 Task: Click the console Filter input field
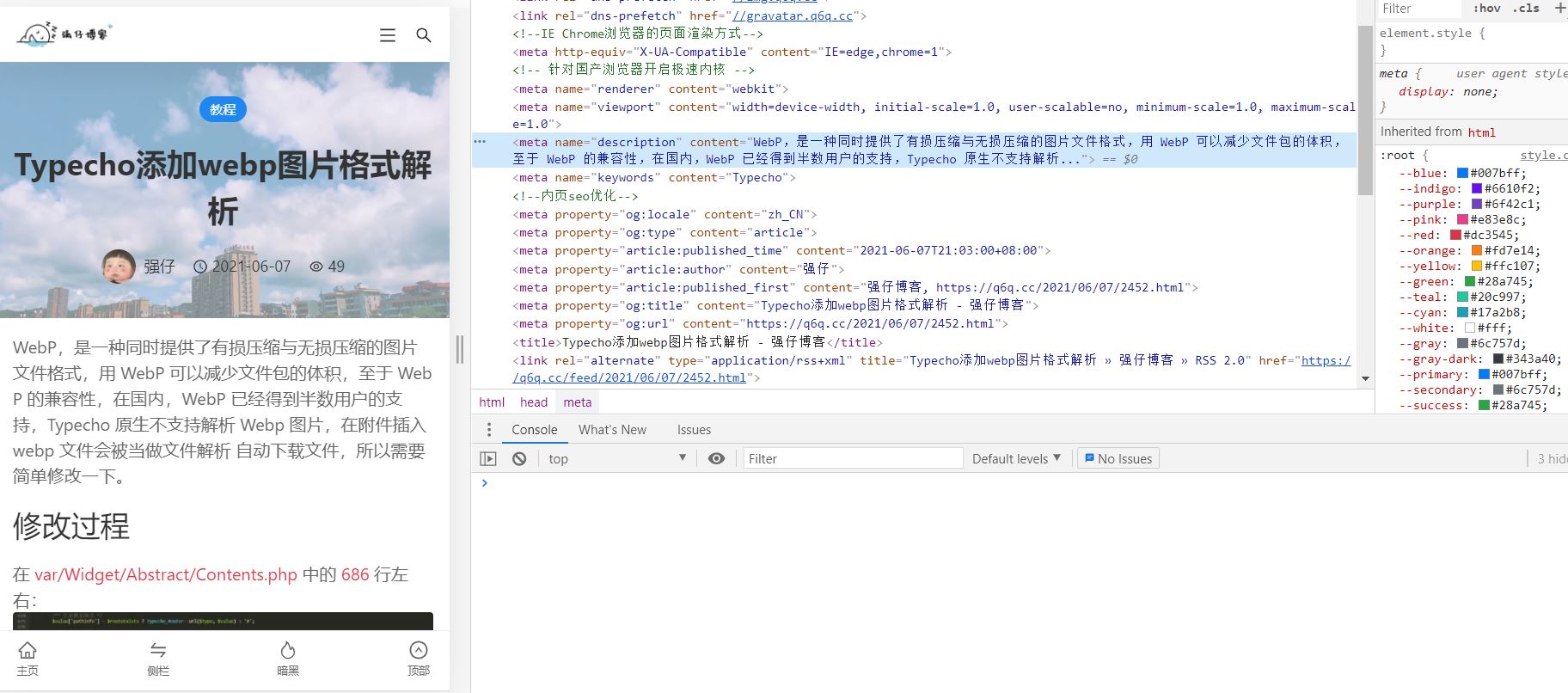[852, 459]
